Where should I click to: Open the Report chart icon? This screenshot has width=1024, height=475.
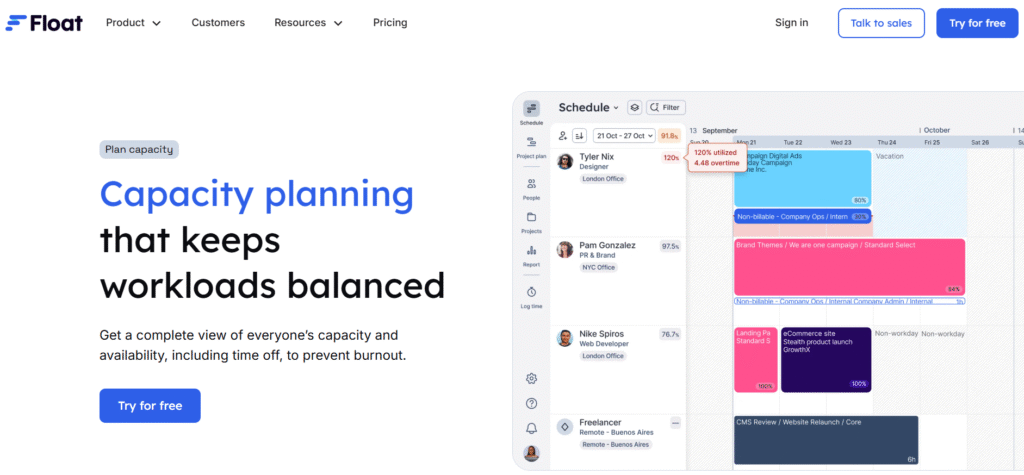532,250
